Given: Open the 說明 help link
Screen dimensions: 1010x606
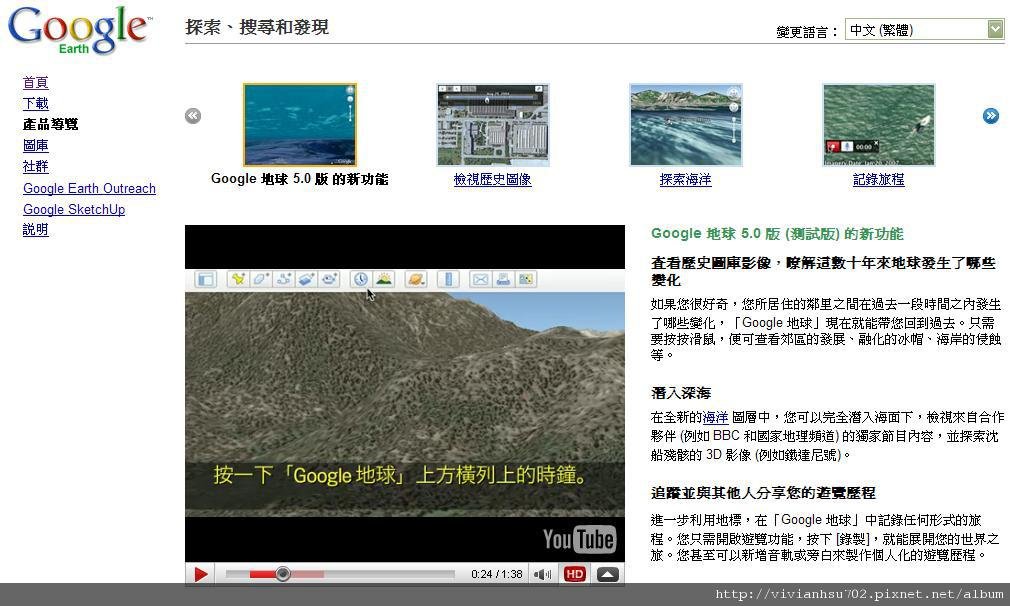Looking at the screenshot, I should [35, 229].
